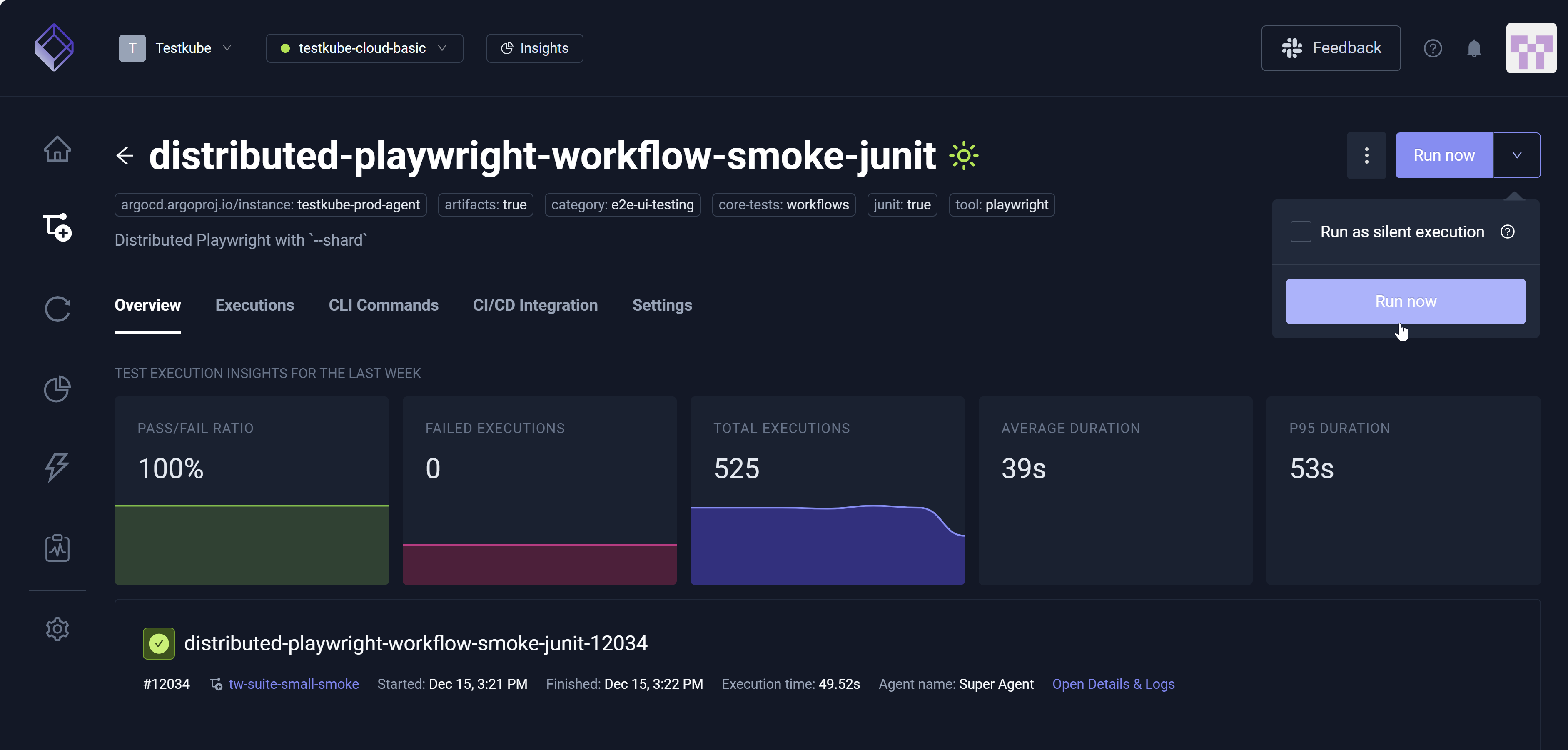The image size is (1568, 750).
Task: Open the help question mark in header
Action: coord(1432,48)
